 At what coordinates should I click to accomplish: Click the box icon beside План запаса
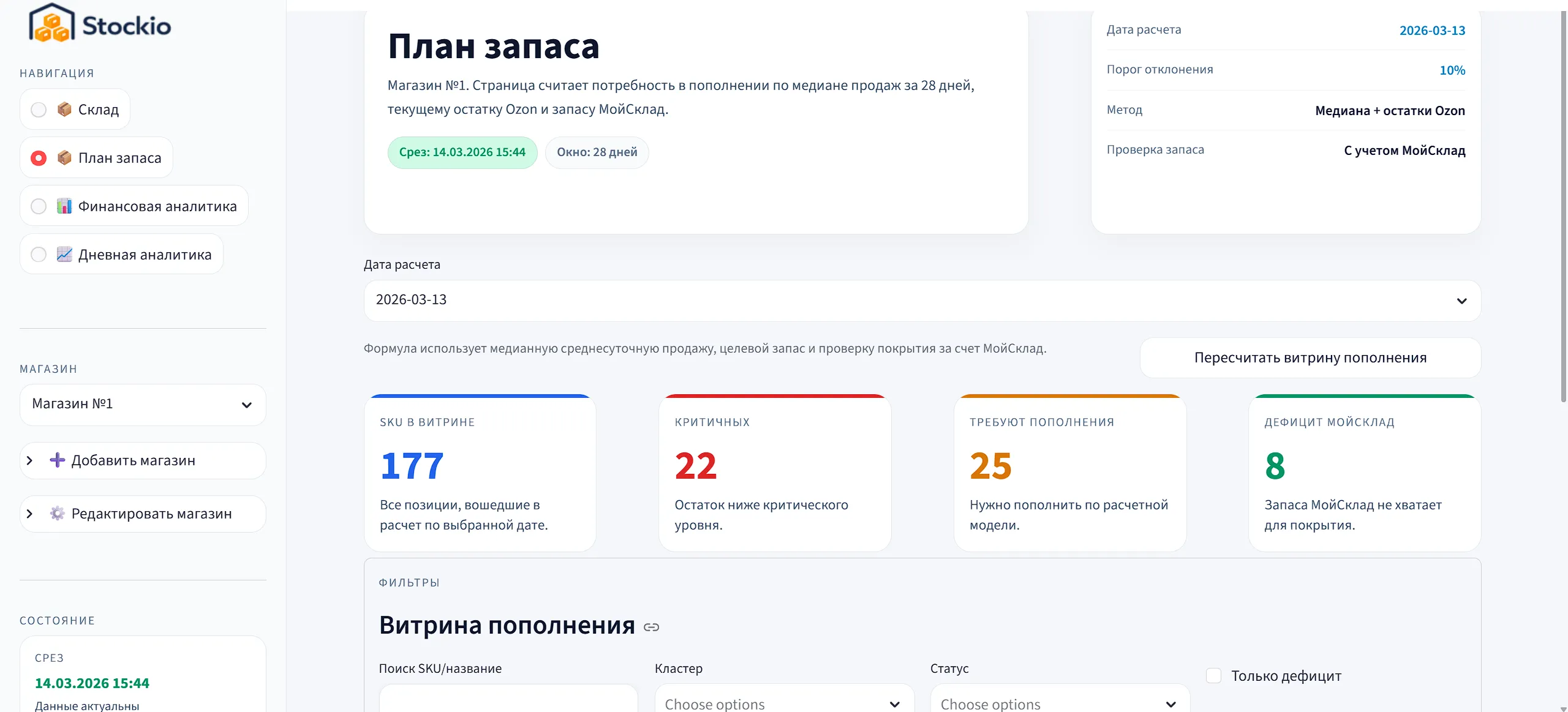click(65, 157)
